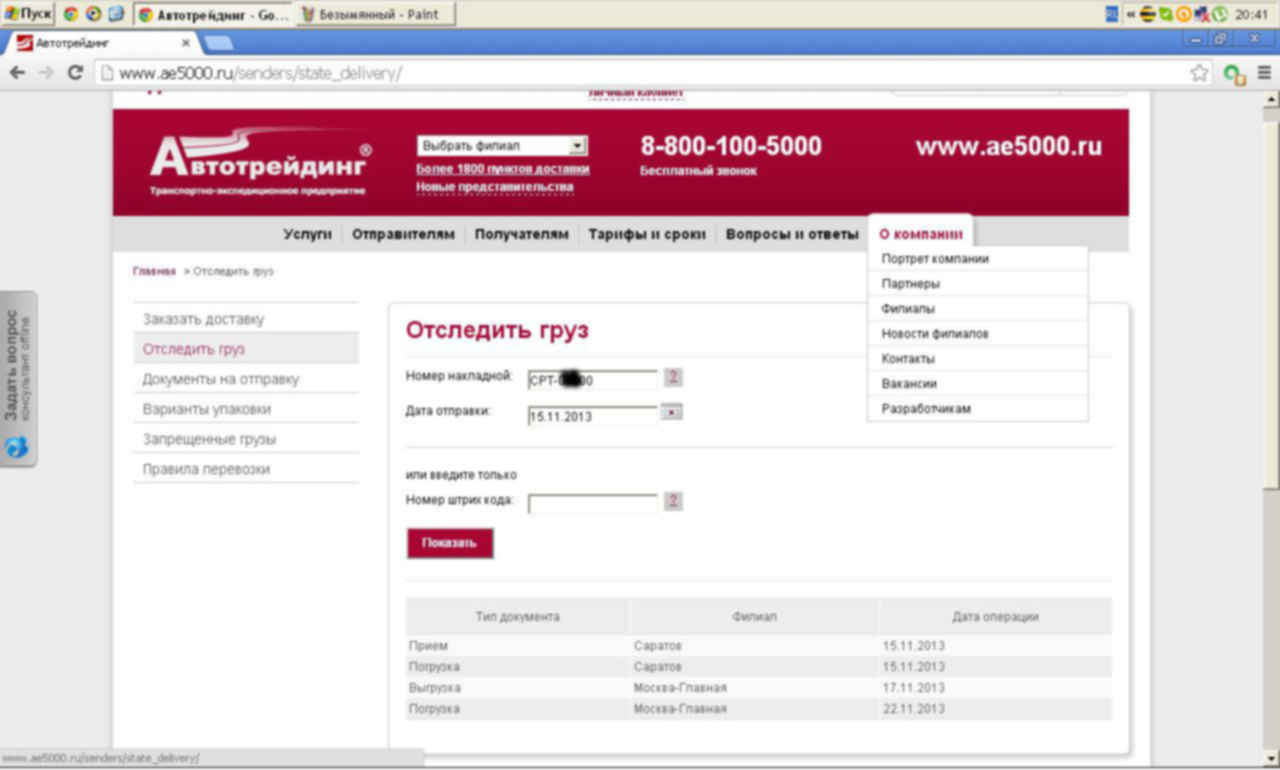The height and width of the screenshot is (770, 1280).
Task: Switch to the Paint taskbar window
Action: coord(376,14)
